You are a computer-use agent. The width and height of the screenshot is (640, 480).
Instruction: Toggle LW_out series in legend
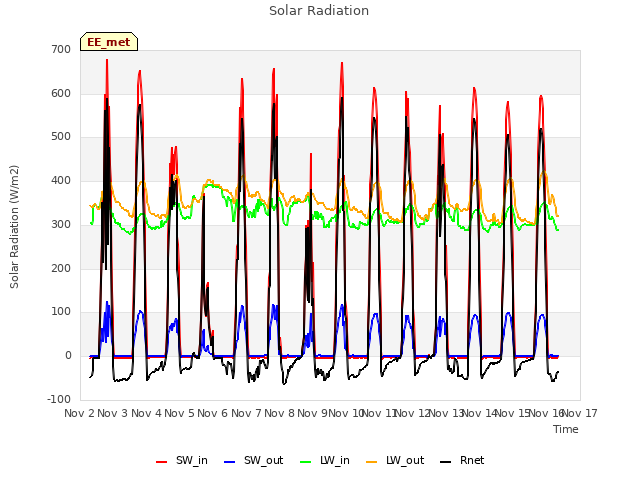click(x=395, y=460)
